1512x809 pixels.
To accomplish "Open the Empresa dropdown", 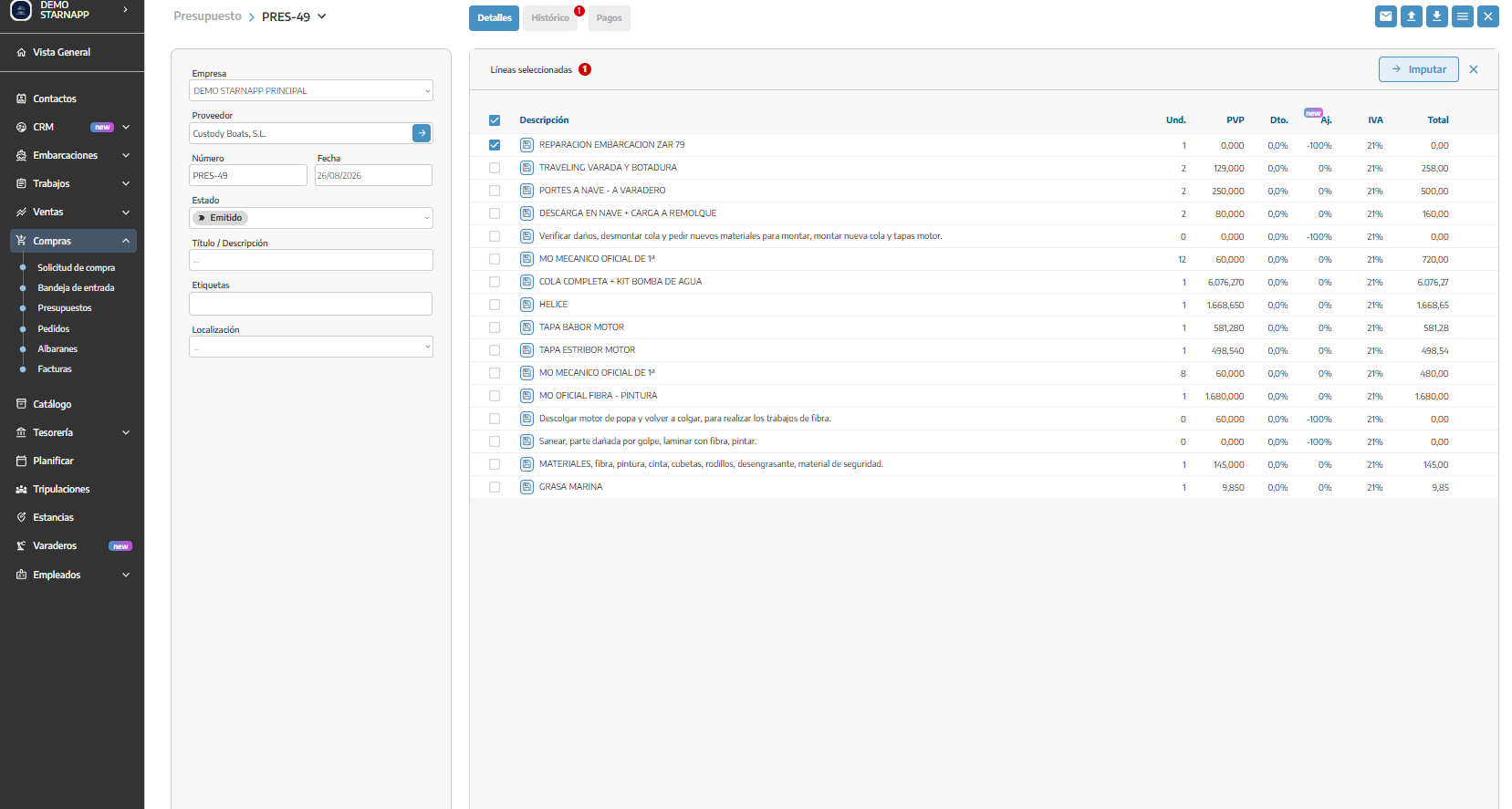I will (311, 90).
